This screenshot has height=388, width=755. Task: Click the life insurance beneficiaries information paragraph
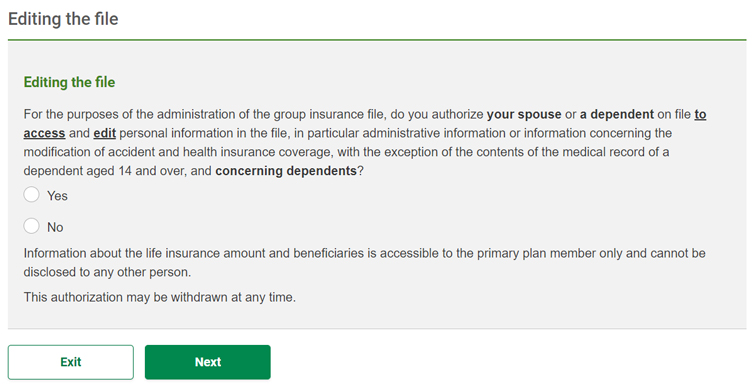tap(364, 262)
